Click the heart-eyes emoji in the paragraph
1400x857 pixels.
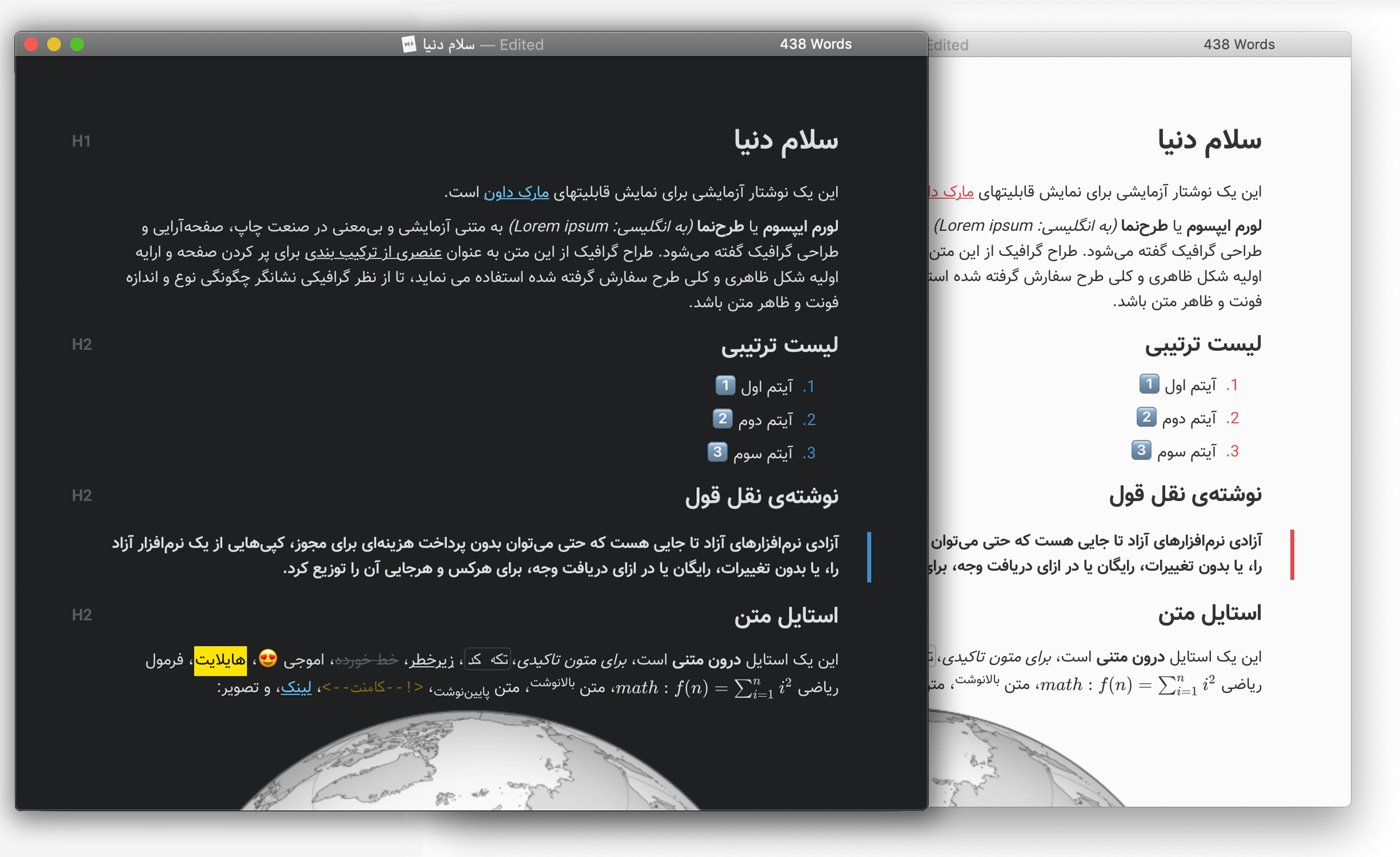[x=267, y=659]
